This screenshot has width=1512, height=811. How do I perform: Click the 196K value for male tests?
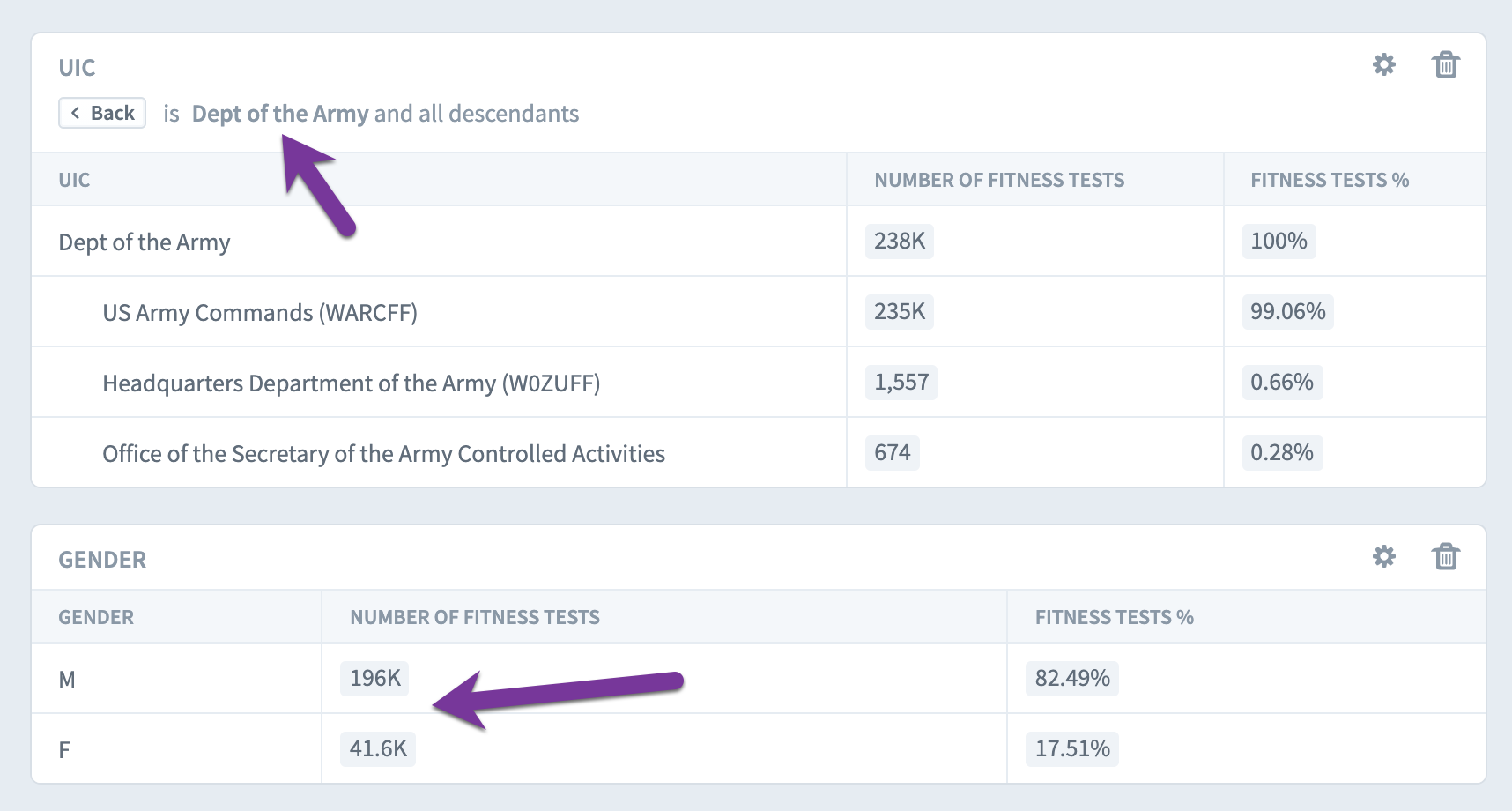click(x=374, y=678)
